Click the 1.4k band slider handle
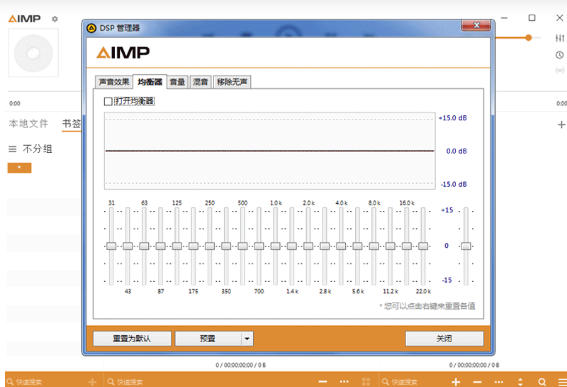The height and width of the screenshot is (387, 567). (292, 246)
